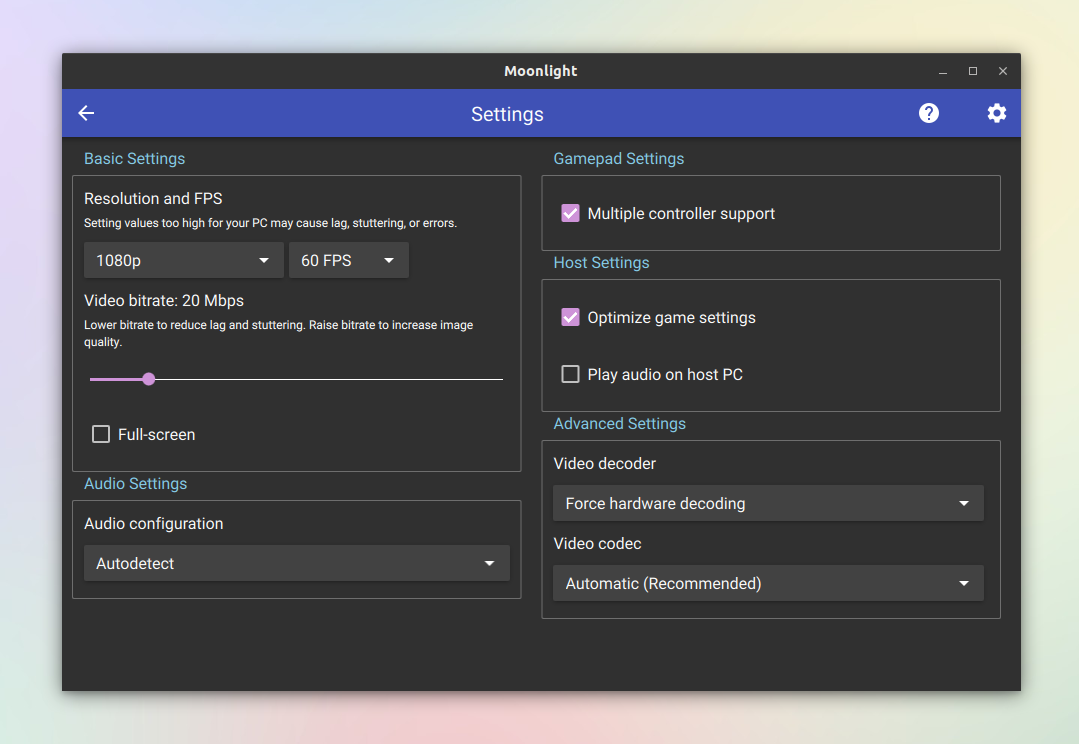
Task: Select the Advanced Settings section header
Action: point(619,423)
